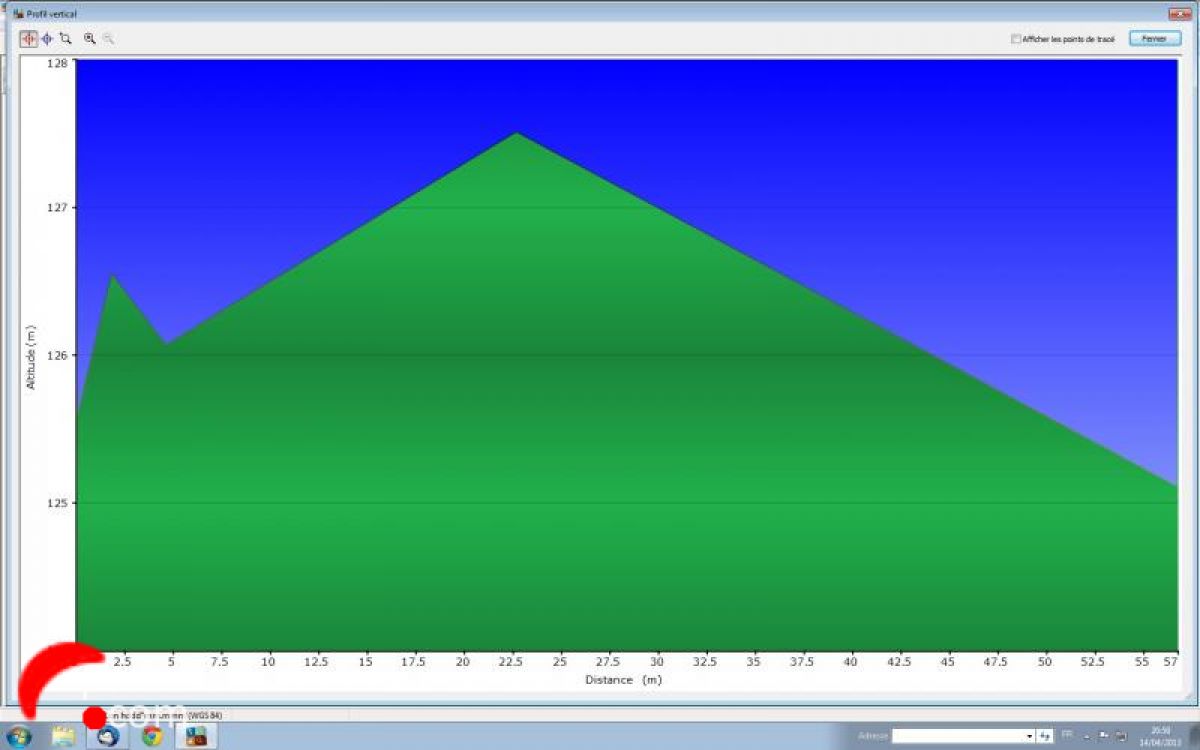The width and height of the screenshot is (1200, 750).
Task: Select the red crosshair cursor tool
Action: [x=28, y=38]
